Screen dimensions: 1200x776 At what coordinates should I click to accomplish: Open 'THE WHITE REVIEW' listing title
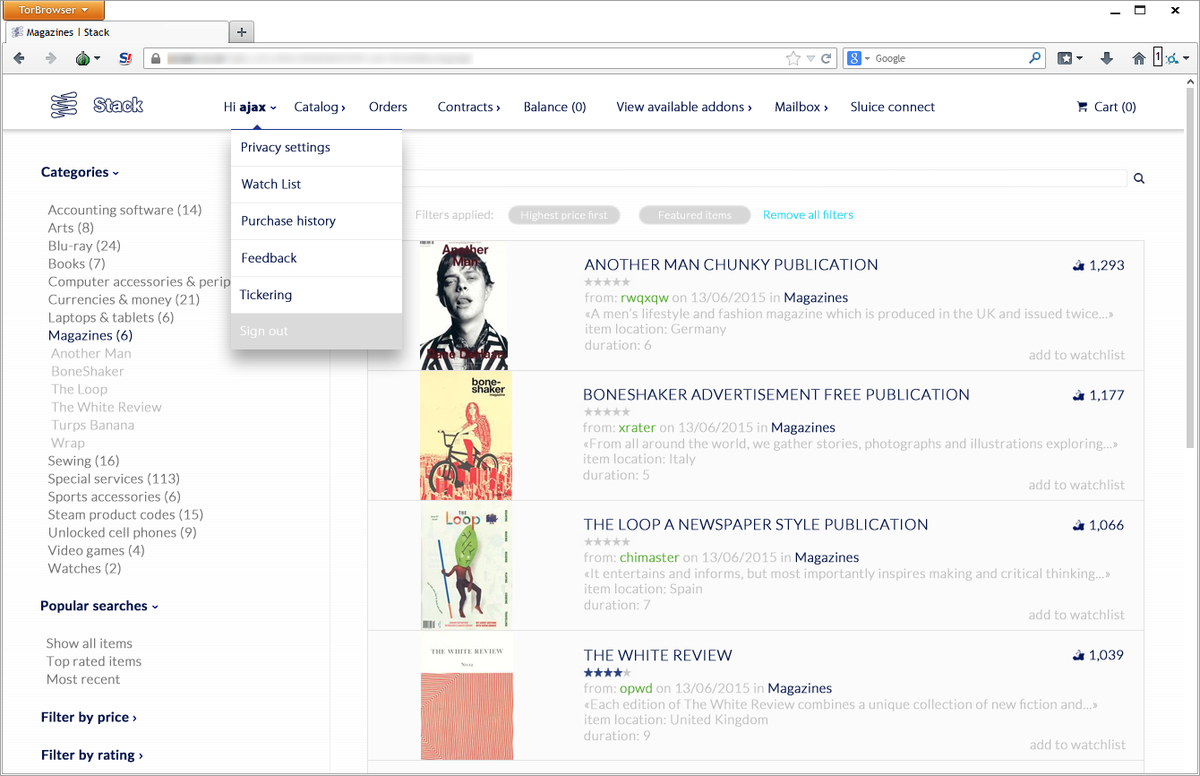pyautogui.click(x=658, y=655)
